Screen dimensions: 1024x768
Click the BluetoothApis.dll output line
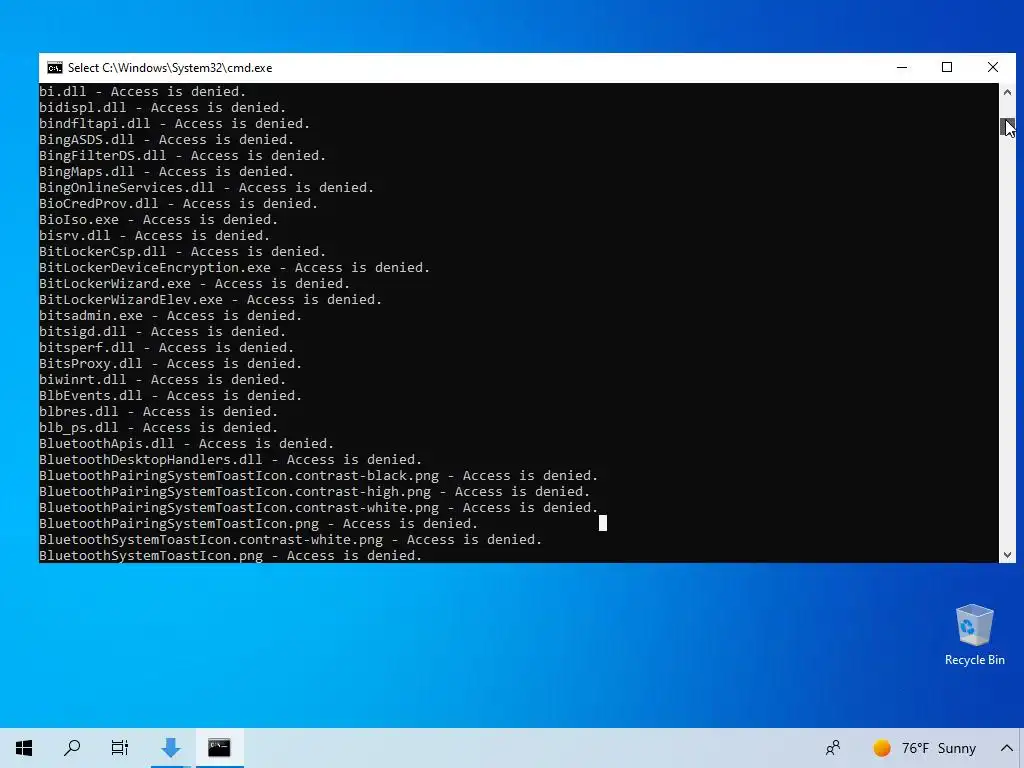[x=187, y=443]
